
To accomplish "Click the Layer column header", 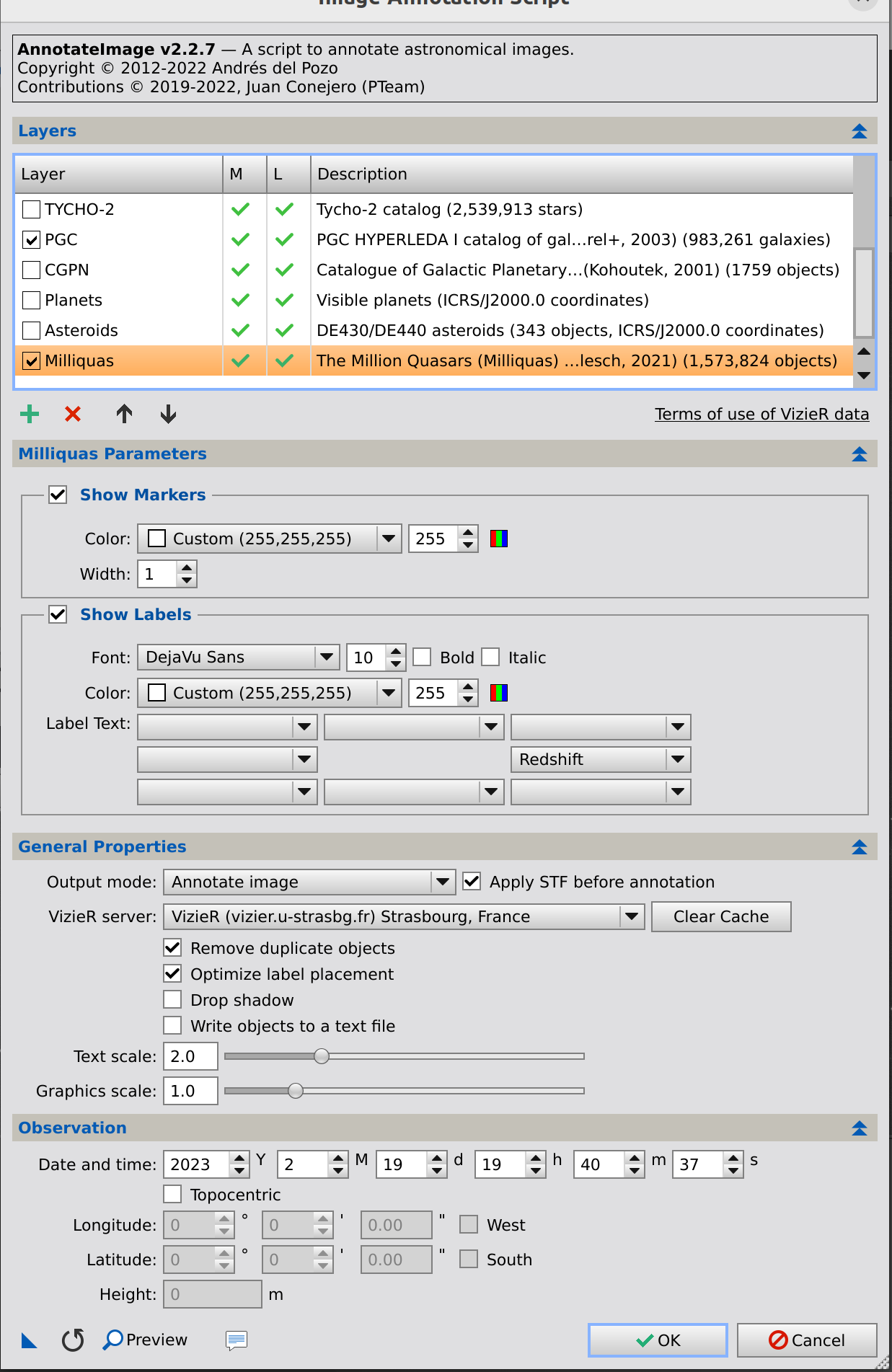I will [118, 174].
